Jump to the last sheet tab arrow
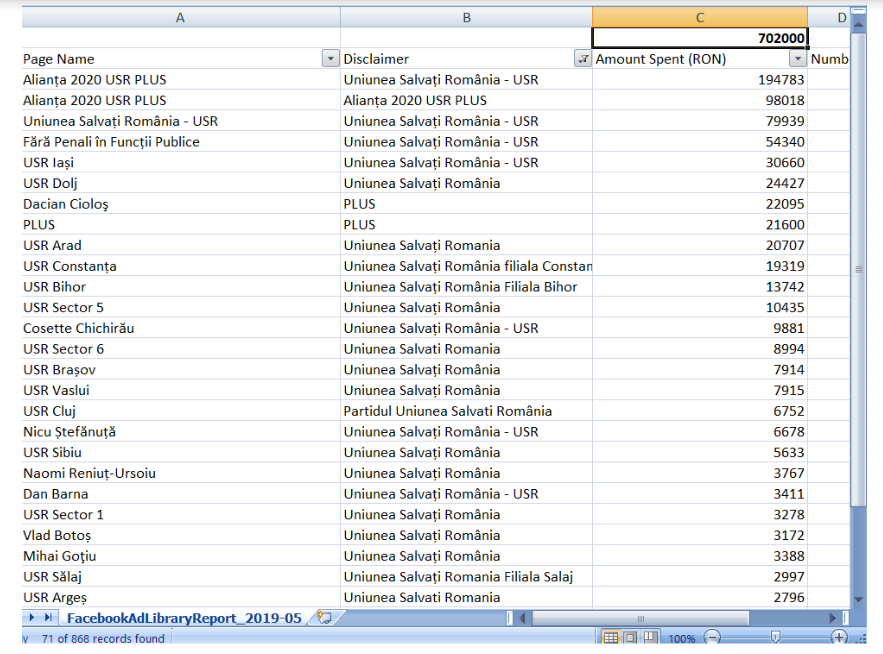The height and width of the screenshot is (654, 883). pyautogui.click(x=49, y=617)
